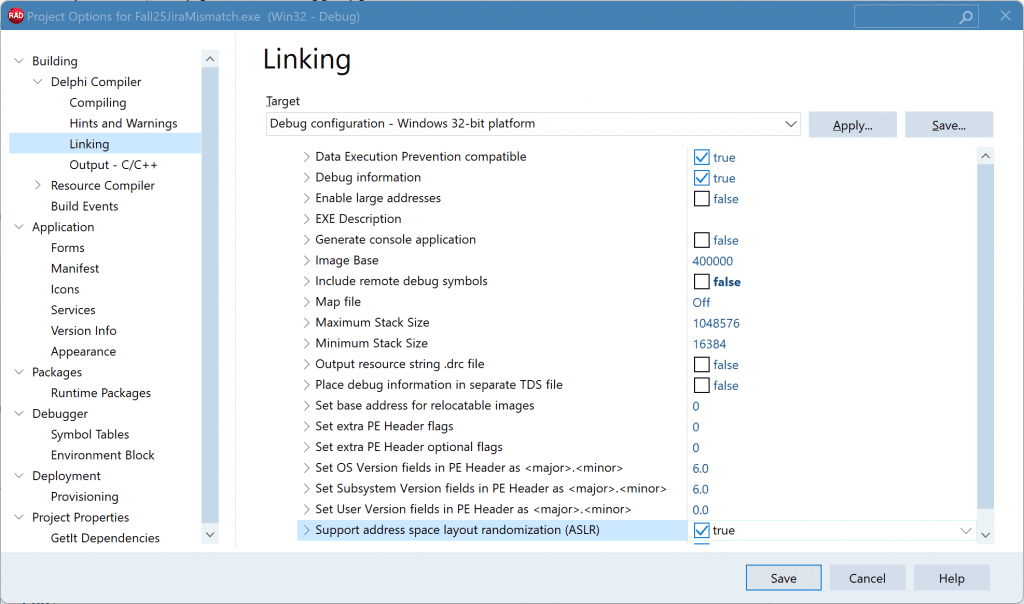Viewport: 1024px width, 604px height.
Task: Select Hints and Warnings page
Action: click(x=123, y=123)
